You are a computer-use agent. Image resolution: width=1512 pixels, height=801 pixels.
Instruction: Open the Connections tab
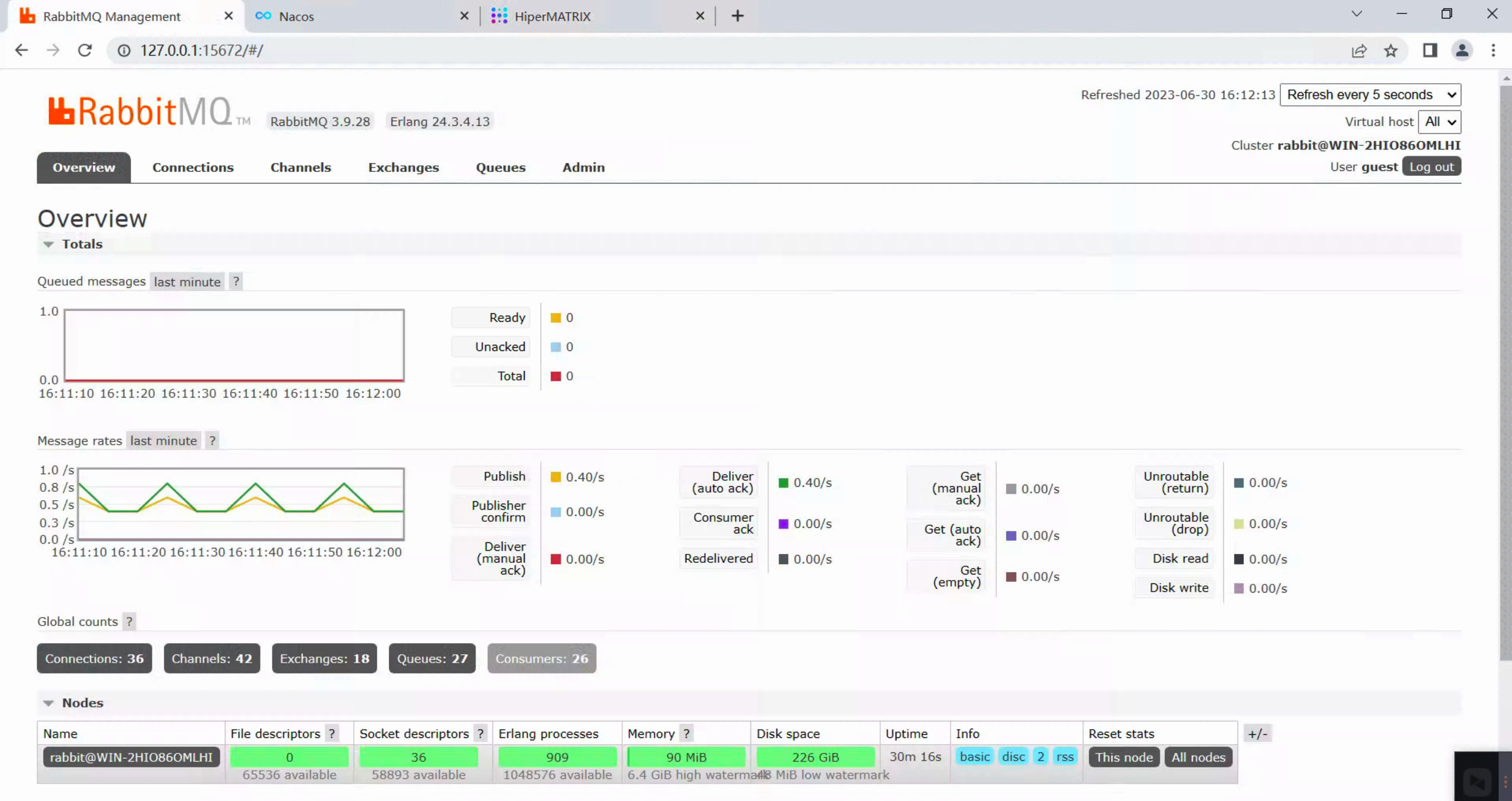tap(193, 167)
